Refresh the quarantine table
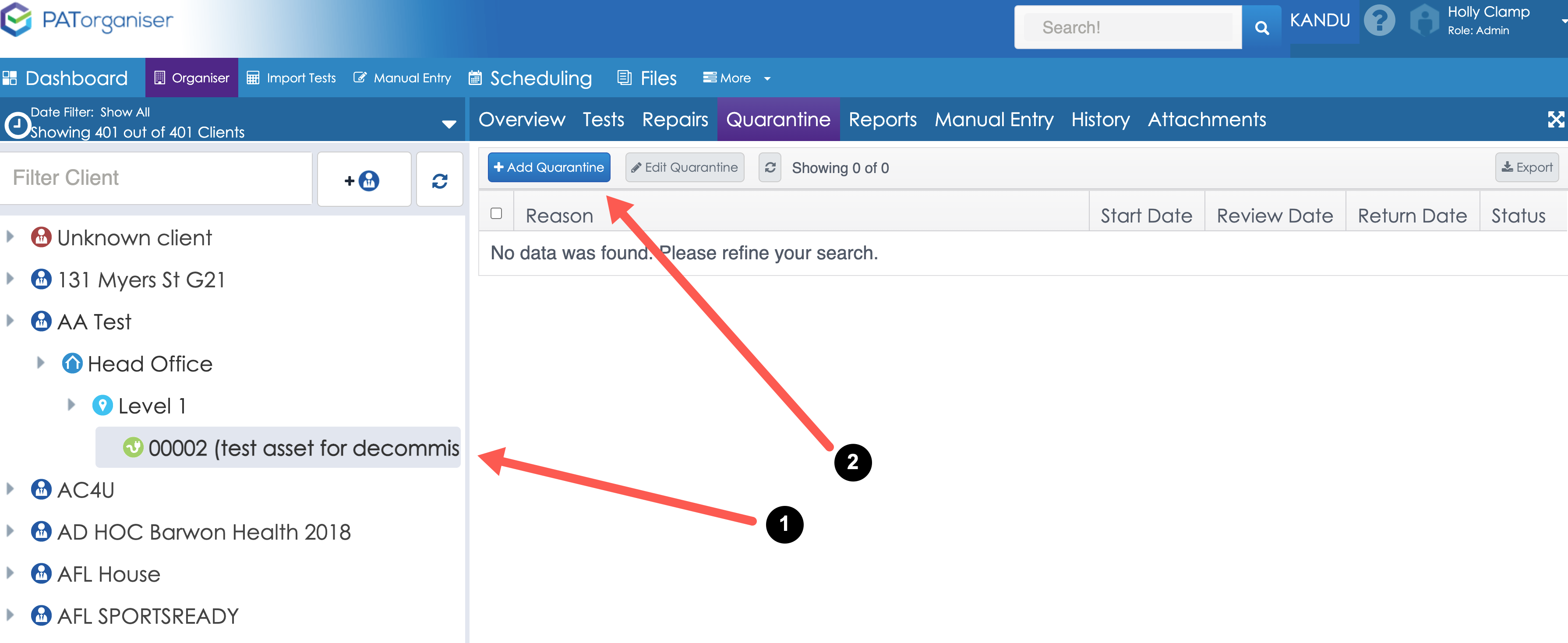 tap(770, 167)
